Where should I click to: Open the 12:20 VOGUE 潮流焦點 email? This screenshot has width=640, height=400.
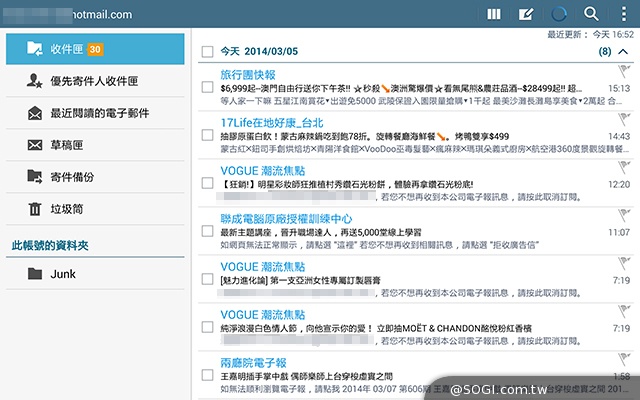[x=400, y=183]
